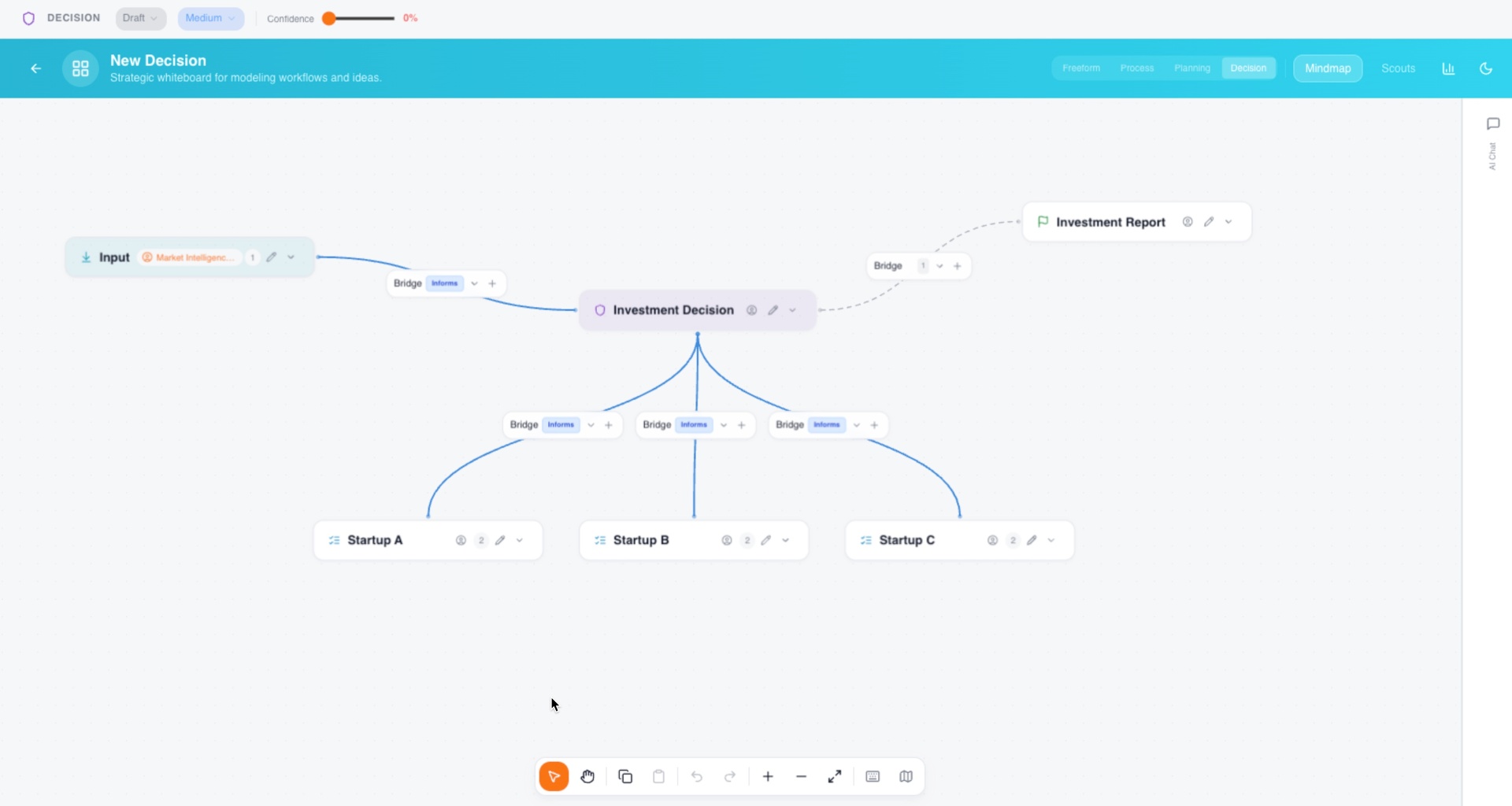The width and height of the screenshot is (1512, 806).
Task: Switch to Freeform mode tab
Action: click(x=1081, y=68)
